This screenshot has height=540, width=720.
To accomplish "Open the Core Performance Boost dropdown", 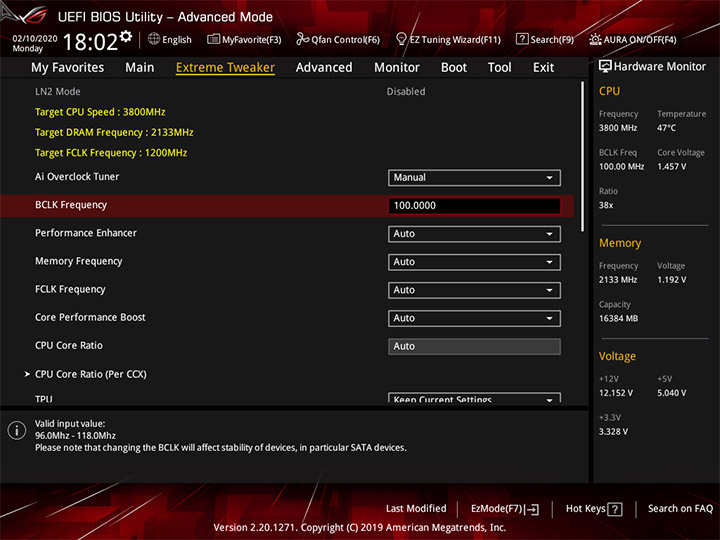I will click(474, 318).
